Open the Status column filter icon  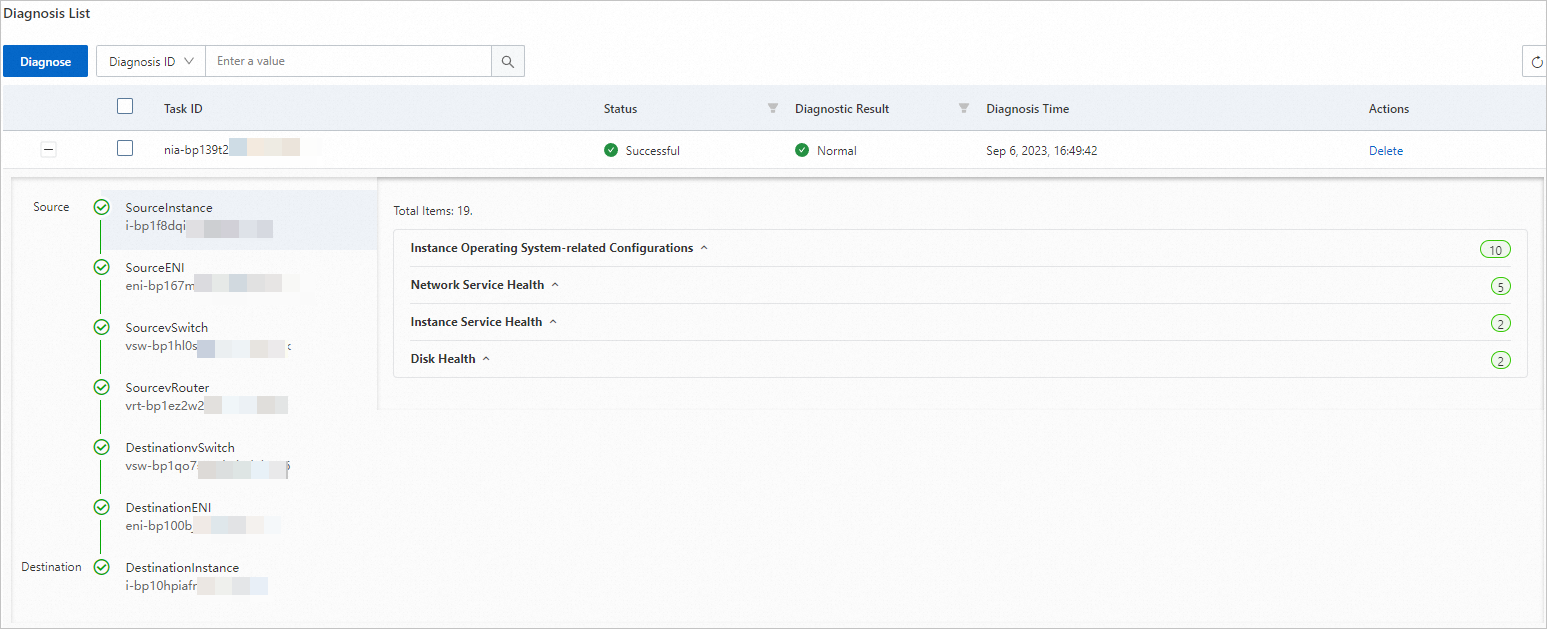(x=773, y=108)
